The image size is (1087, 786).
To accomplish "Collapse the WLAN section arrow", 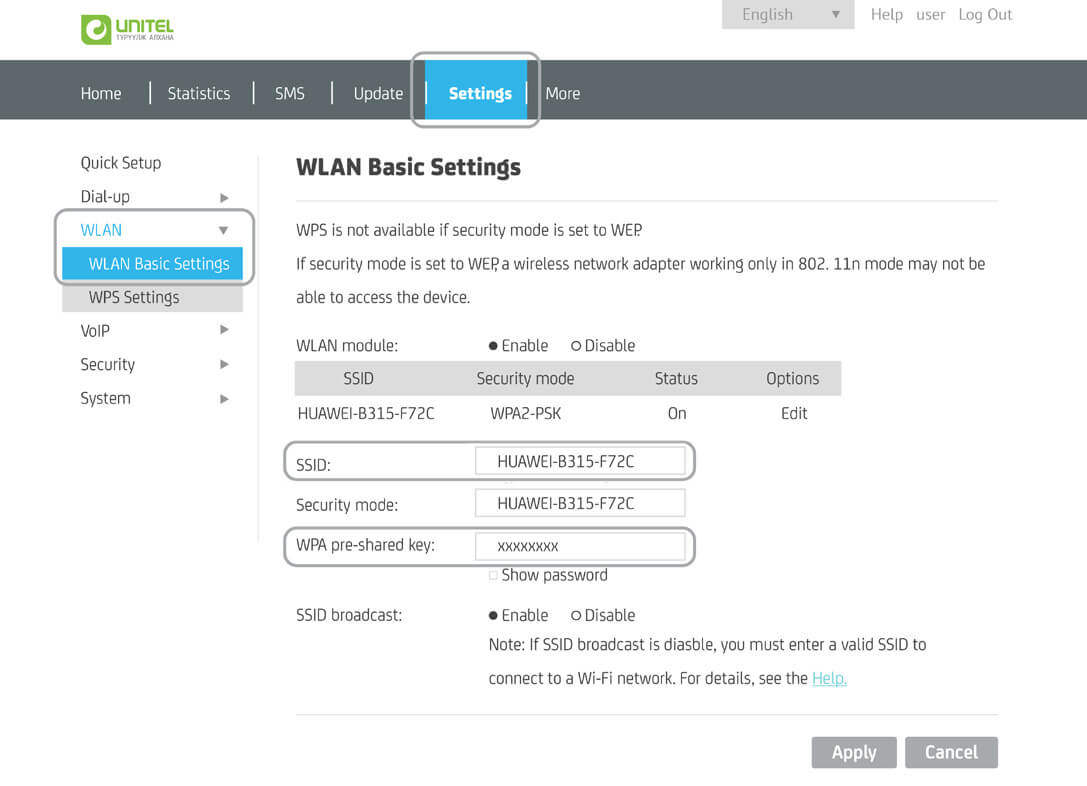I will (224, 231).
